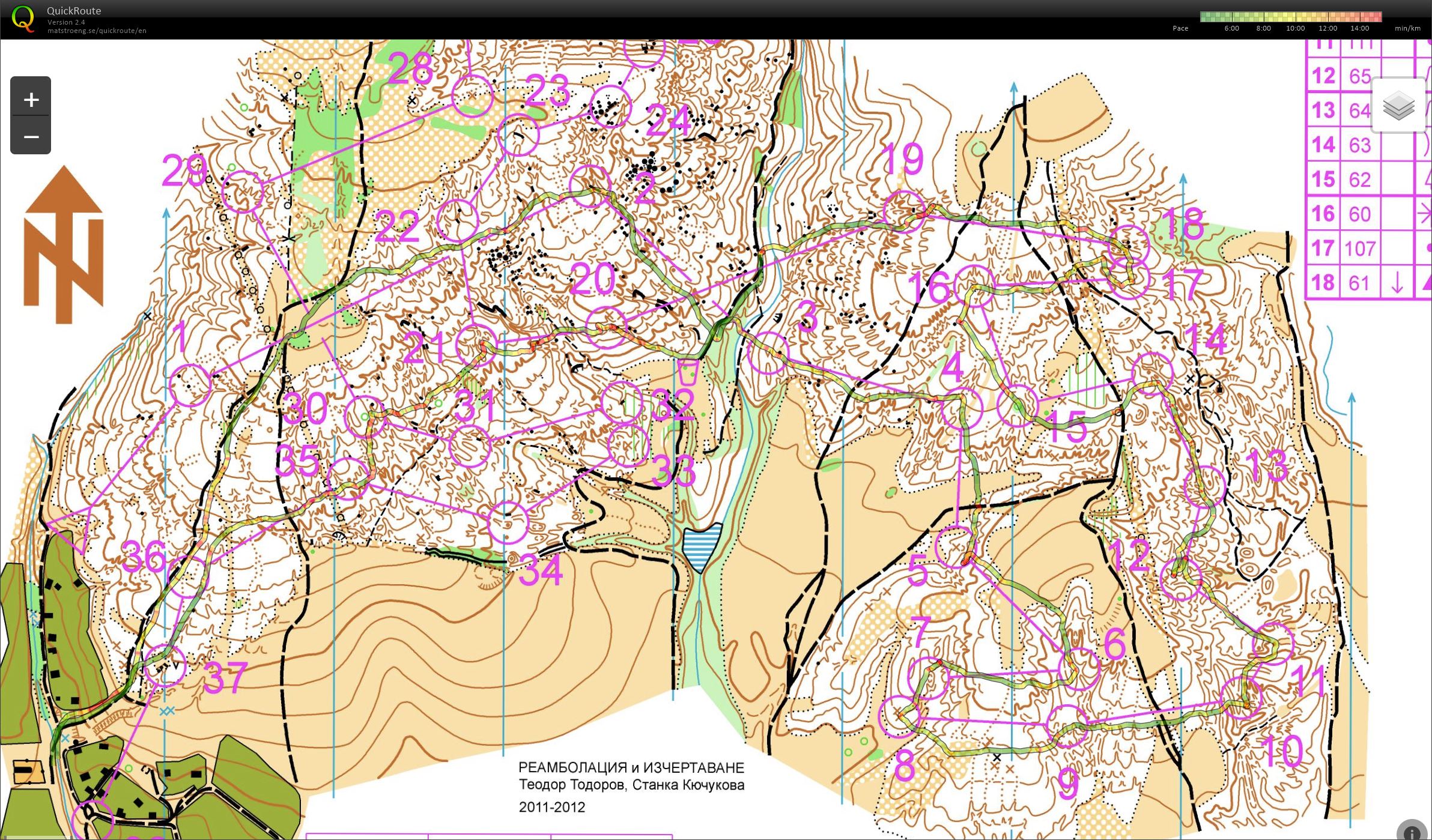Click the QuickRoute title text

pos(74,11)
